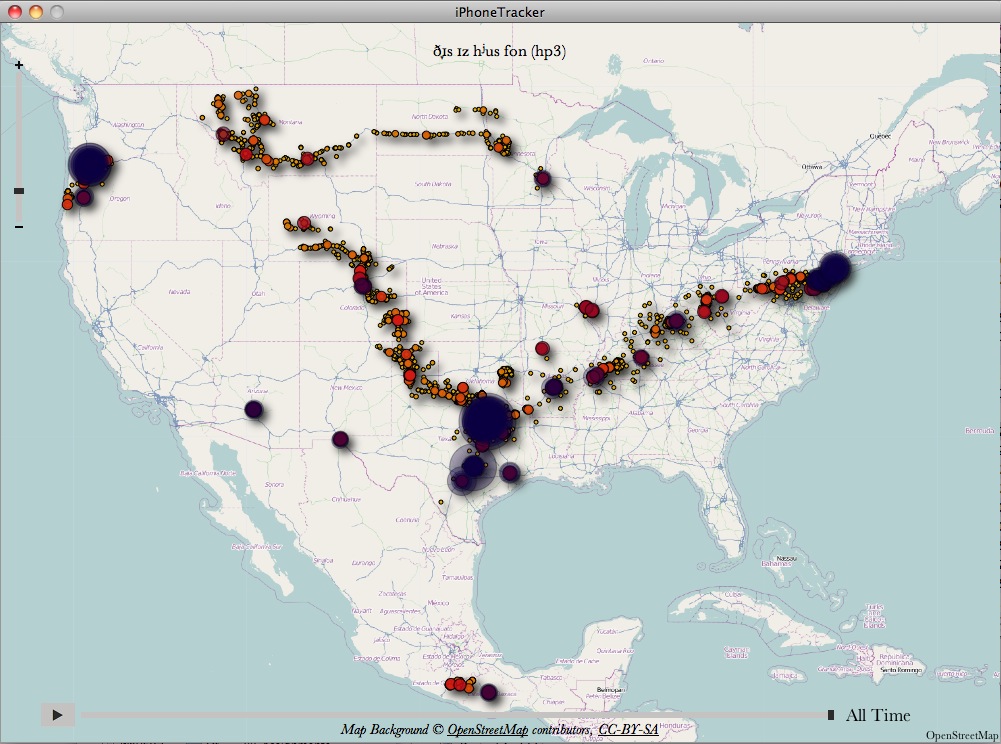Click the large dark marker in the Pacific Northwest
Screen dimensions: 1001x744
(x=89, y=165)
